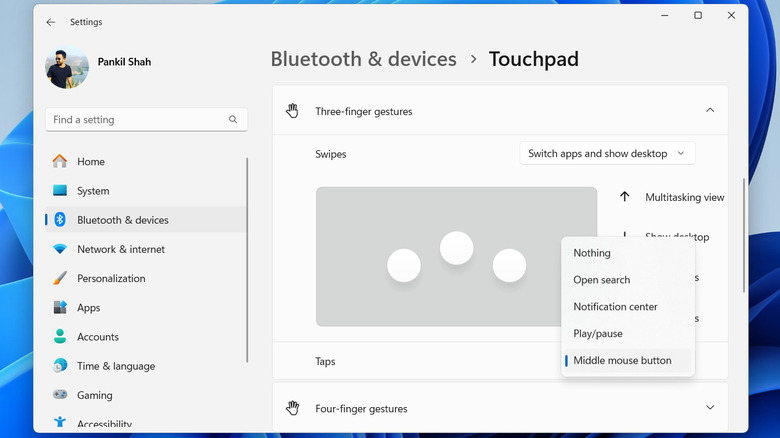Open the Swipes dropdown menu
This screenshot has height=438, width=780.
[x=607, y=153]
